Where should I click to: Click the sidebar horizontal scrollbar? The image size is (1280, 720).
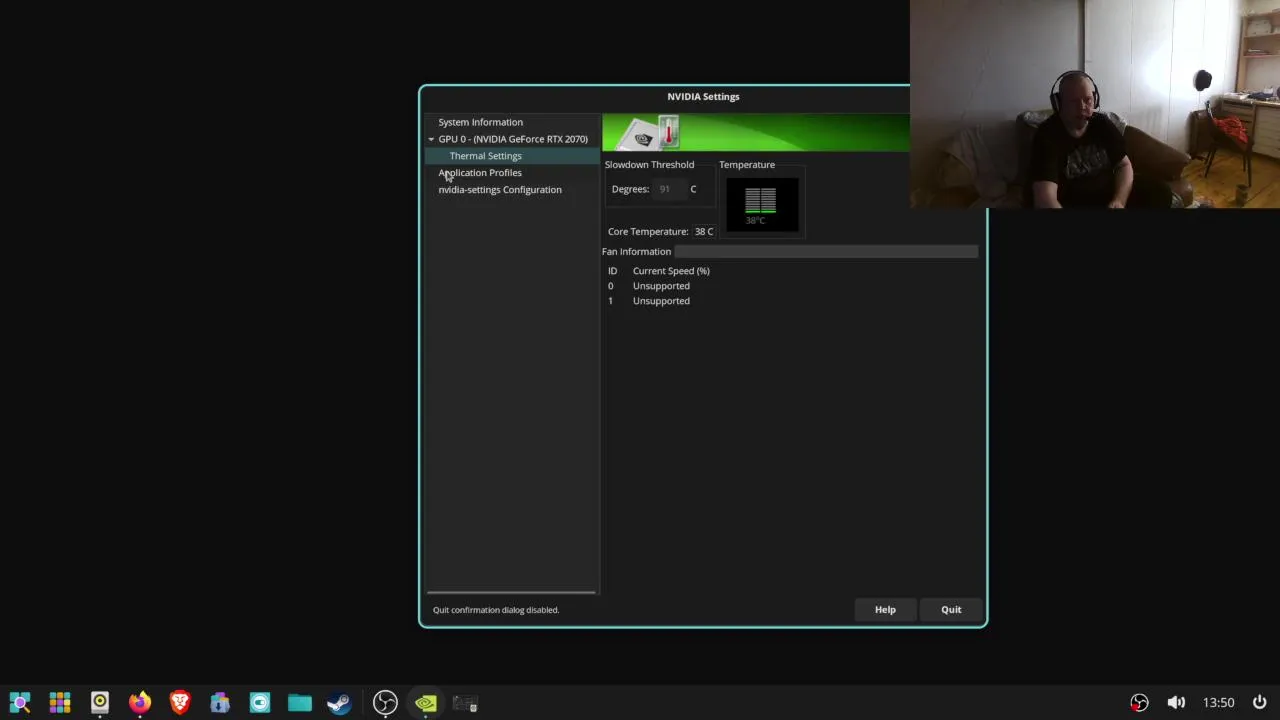(511, 592)
